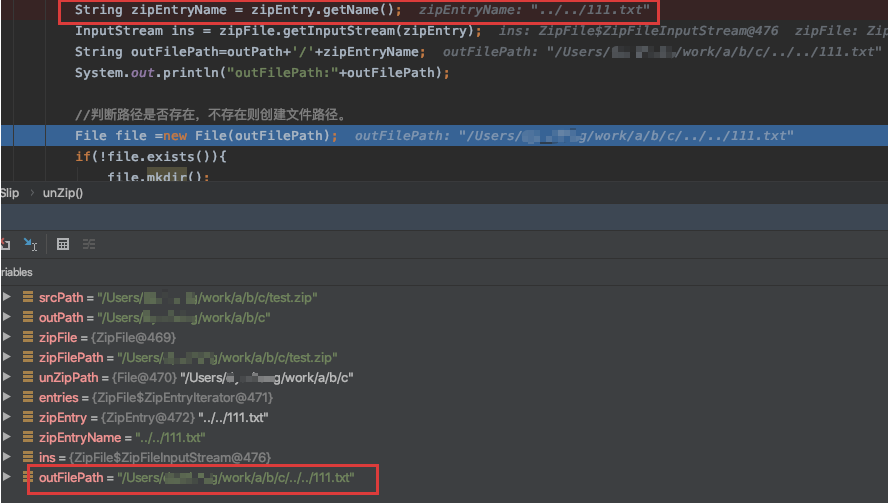Click the inline hint zipEntryName: "../../111.txt"
The image size is (888, 503).
534,10
